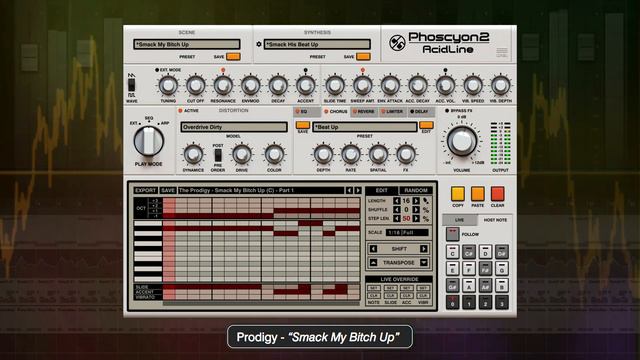Click the sequencer SAVE button

pos(168,191)
